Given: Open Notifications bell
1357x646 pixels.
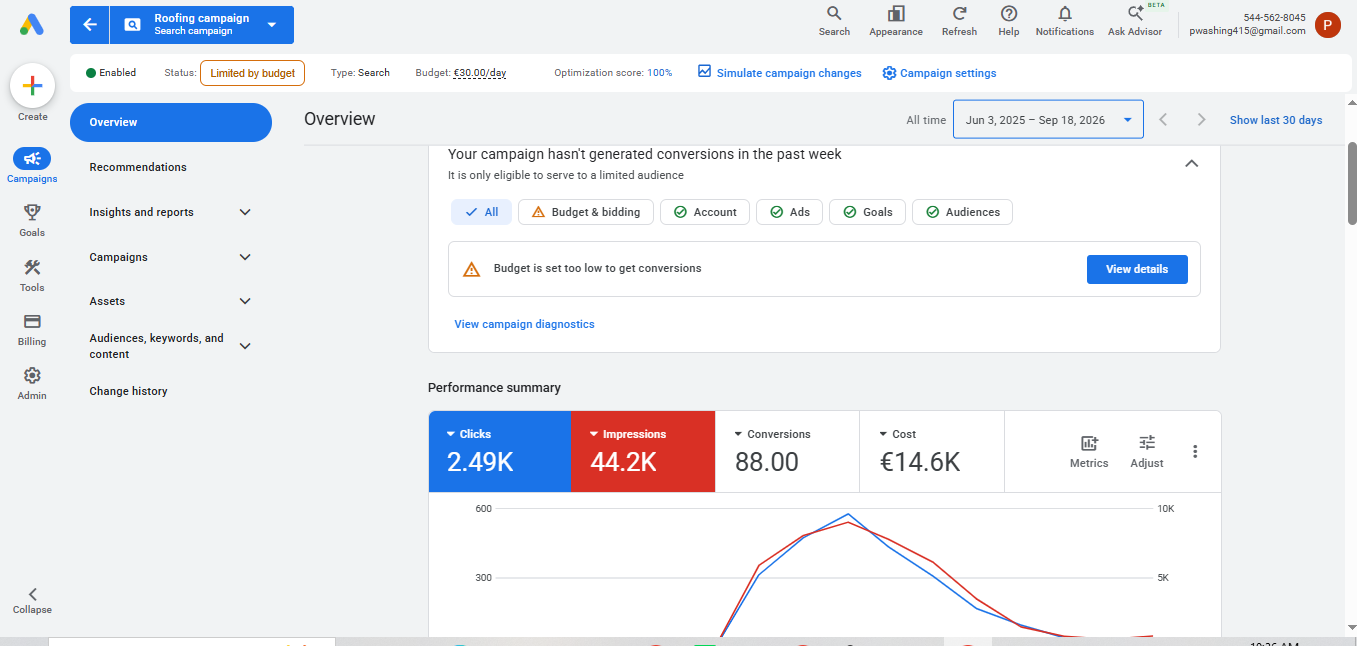Looking at the screenshot, I should (x=1065, y=21).
